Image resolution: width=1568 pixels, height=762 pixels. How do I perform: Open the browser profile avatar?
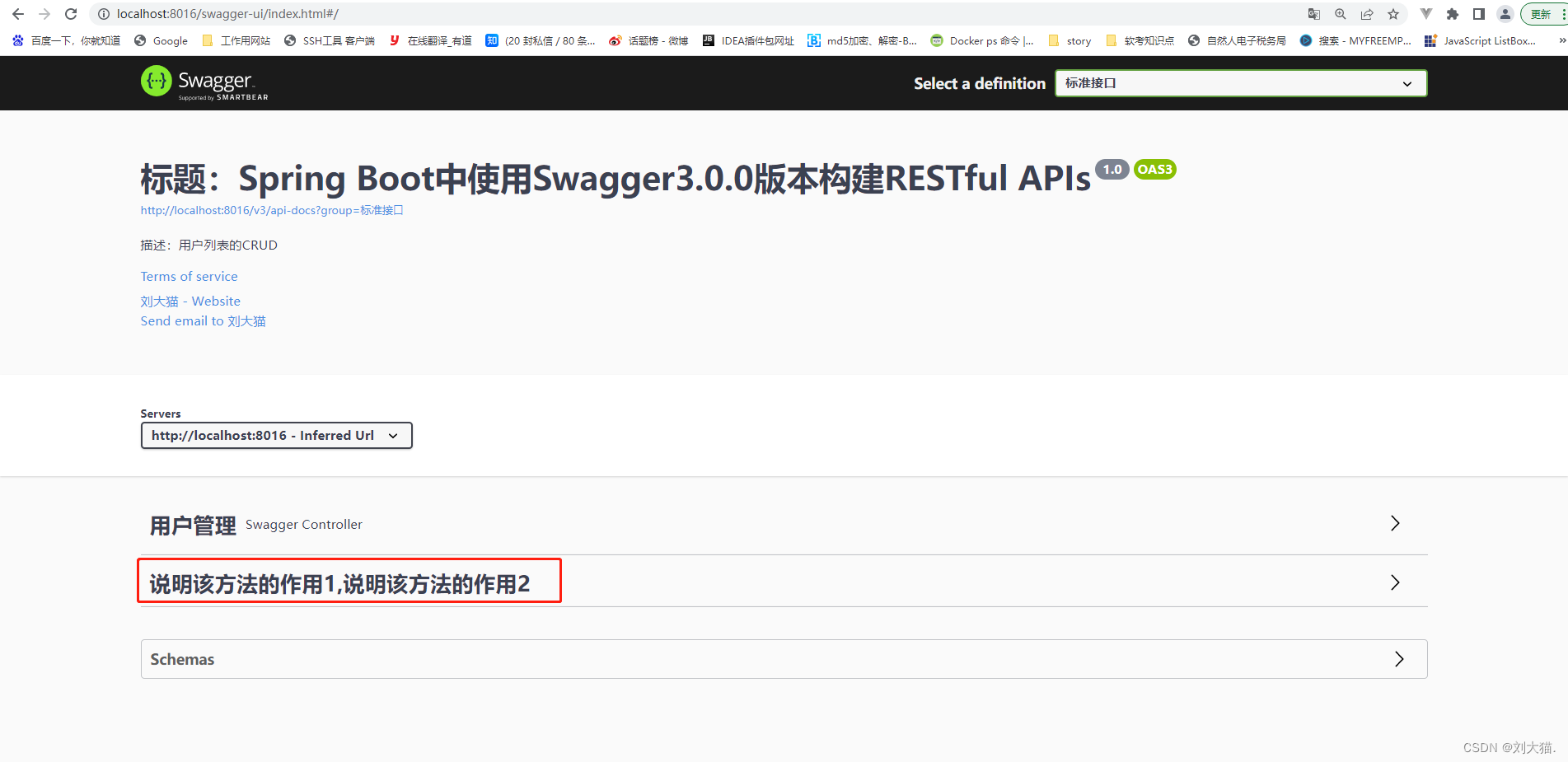point(1505,14)
